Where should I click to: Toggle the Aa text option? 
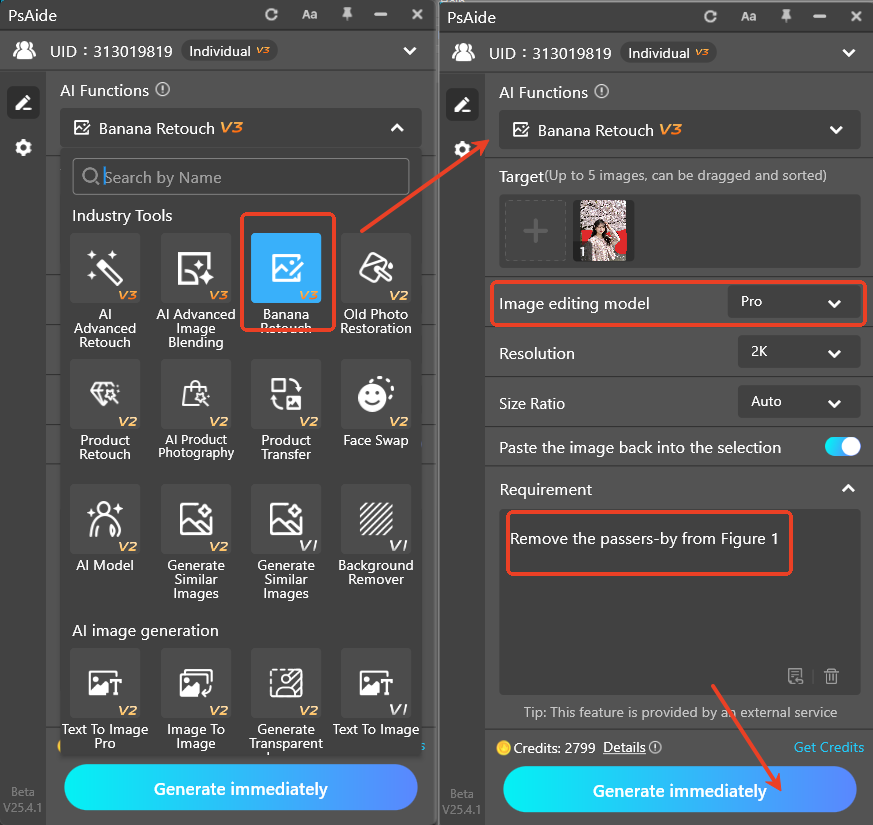(x=748, y=16)
